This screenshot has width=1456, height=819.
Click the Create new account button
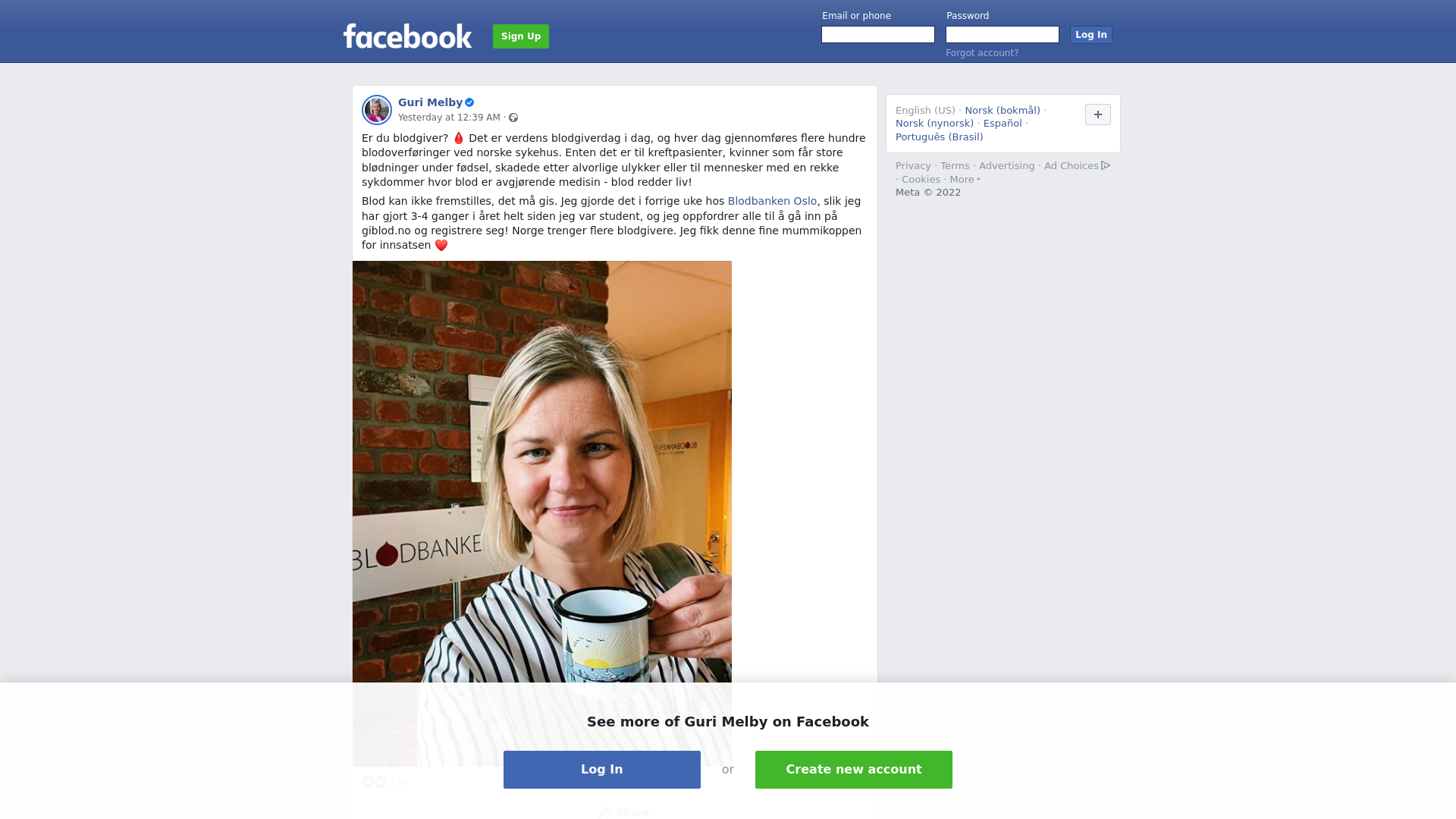point(854,770)
